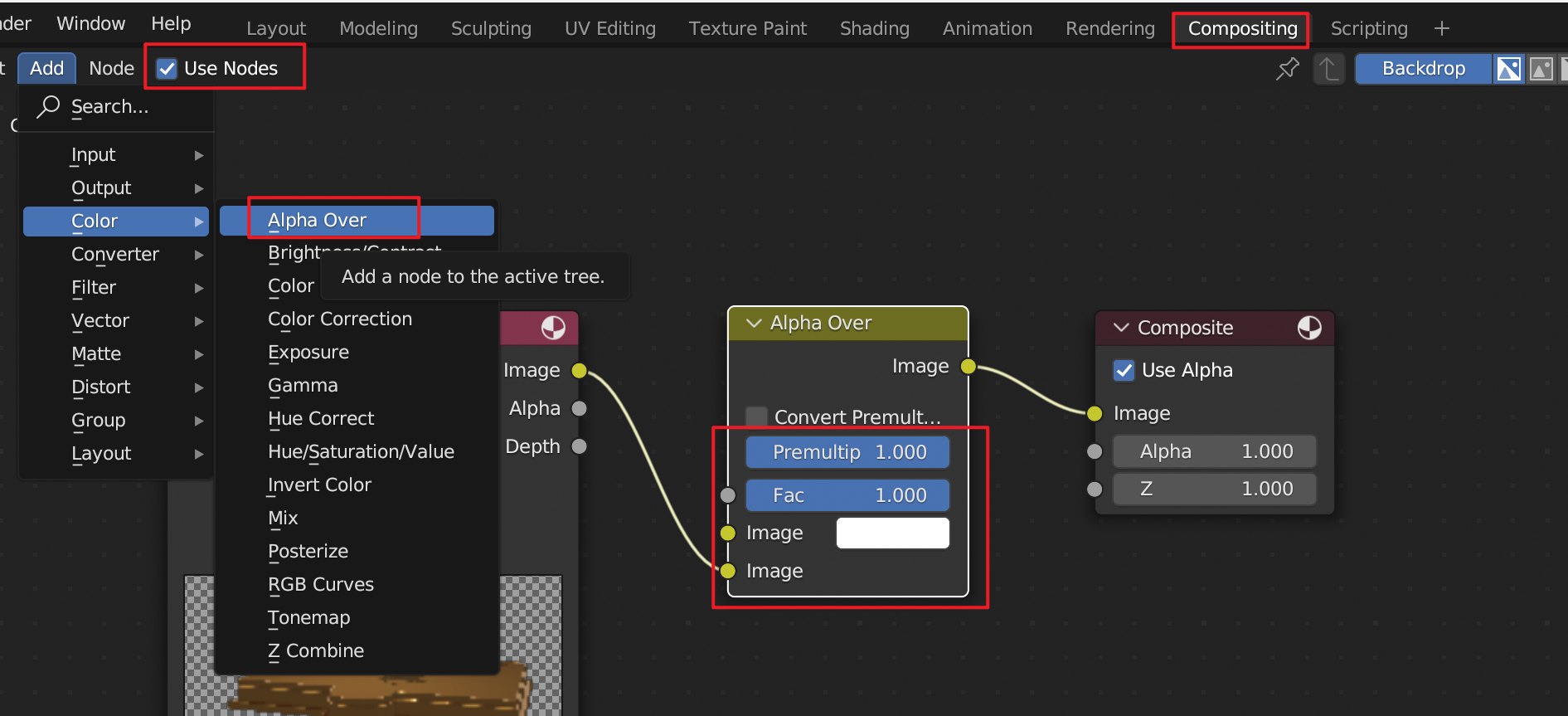Viewport: 1568px width, 716px height.
Task: Adjust the Fac slider in Alpha Over
Action: 847,495
